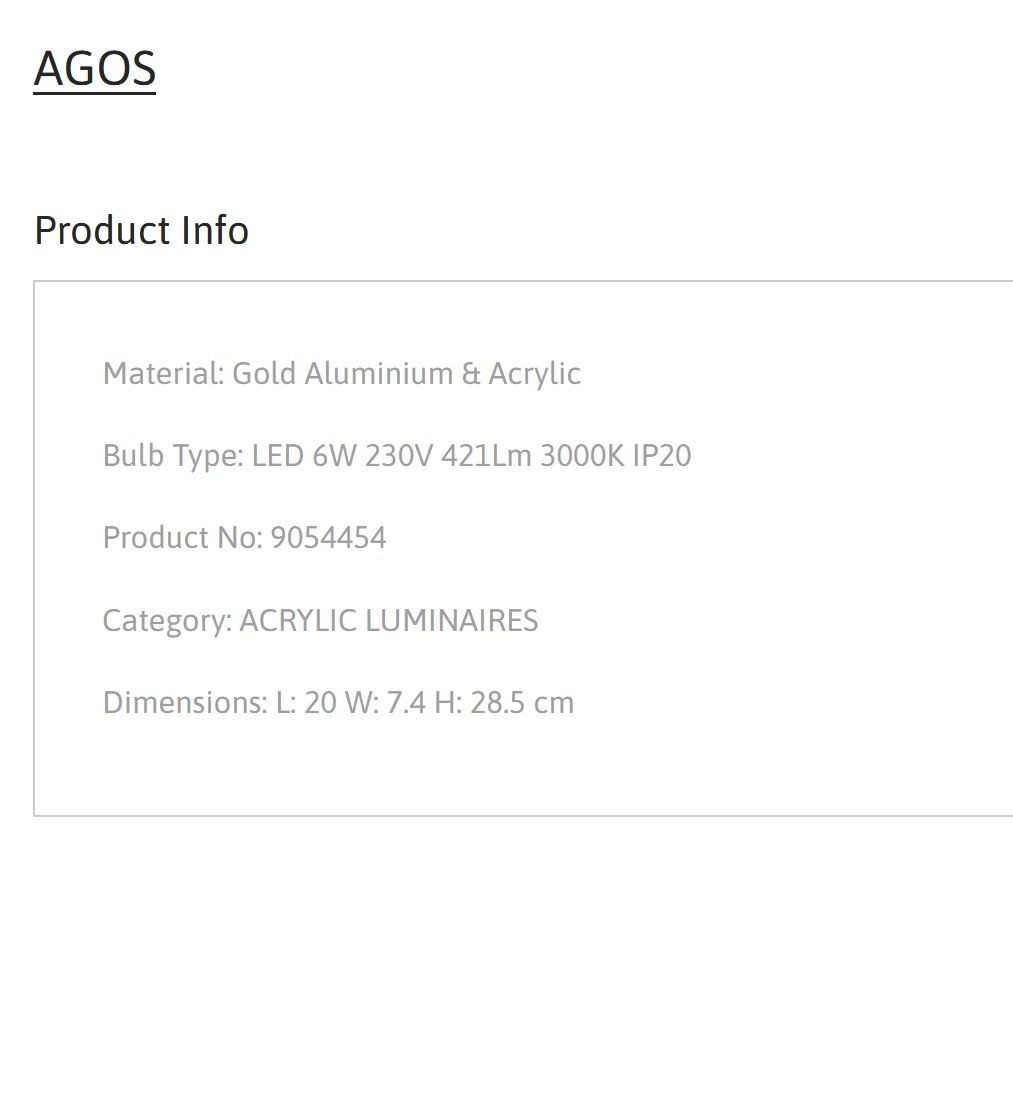Viewport: 1013px width, 1108px height.
Task: Click the Material: label text
Action: click(x=163, y=373)
